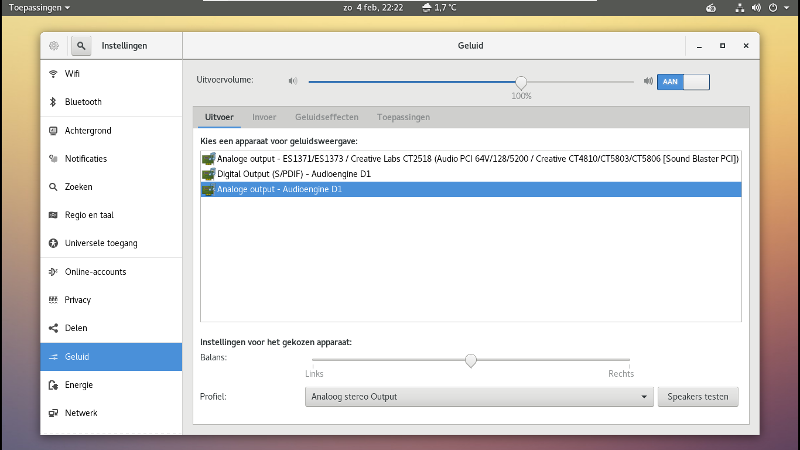Open Achtergrond settings
Viewport: 800px width, 450px height.
tap(111, 131)
